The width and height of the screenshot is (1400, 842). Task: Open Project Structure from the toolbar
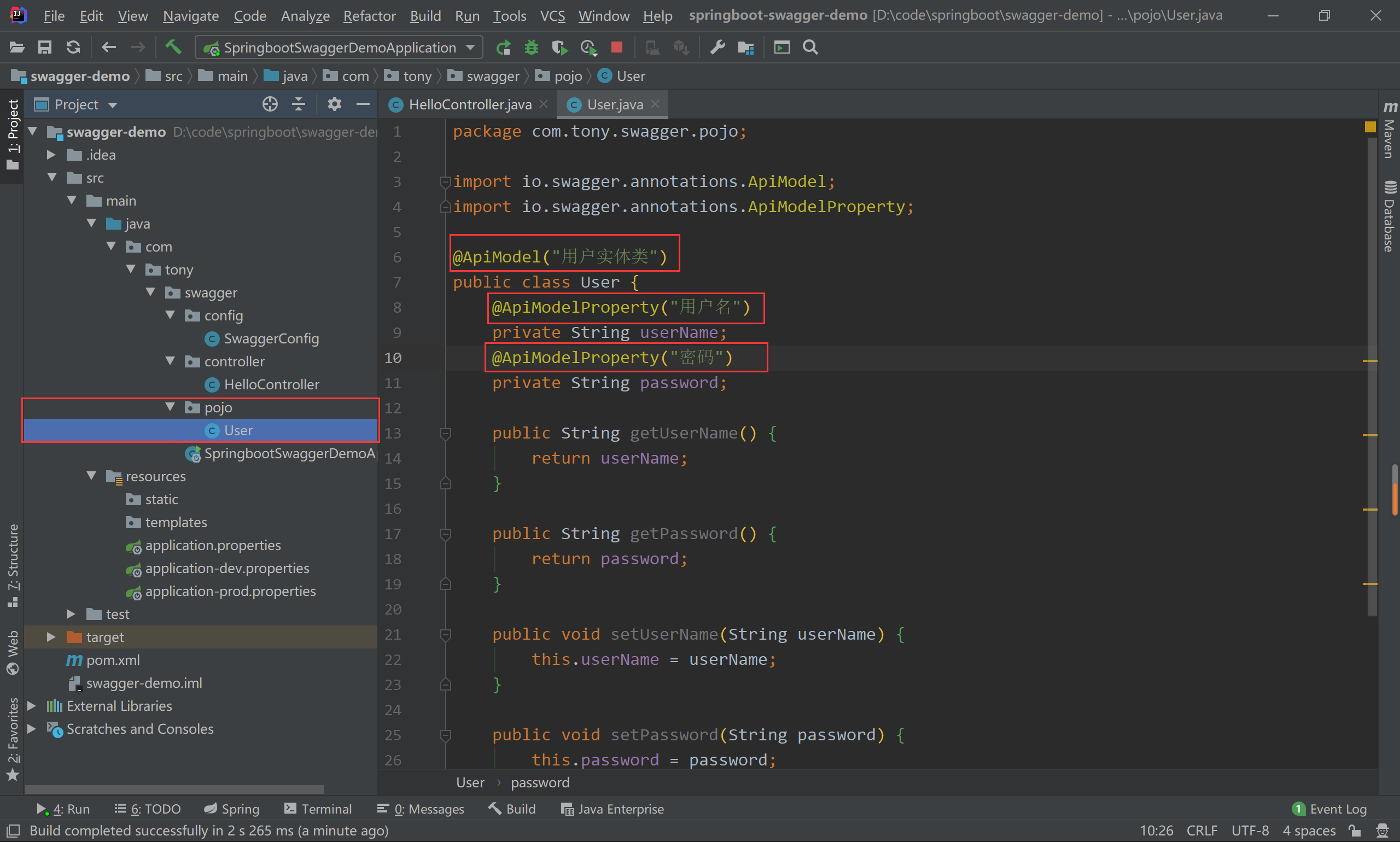pos(746,47)
